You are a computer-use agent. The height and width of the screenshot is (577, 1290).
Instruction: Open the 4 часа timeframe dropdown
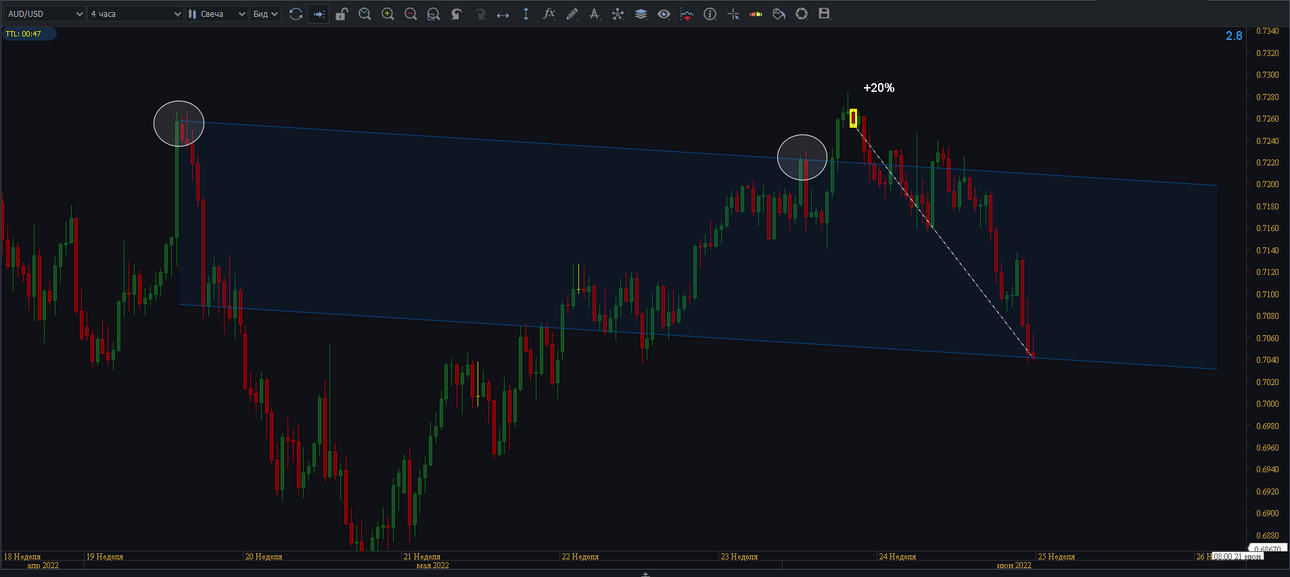135,14
